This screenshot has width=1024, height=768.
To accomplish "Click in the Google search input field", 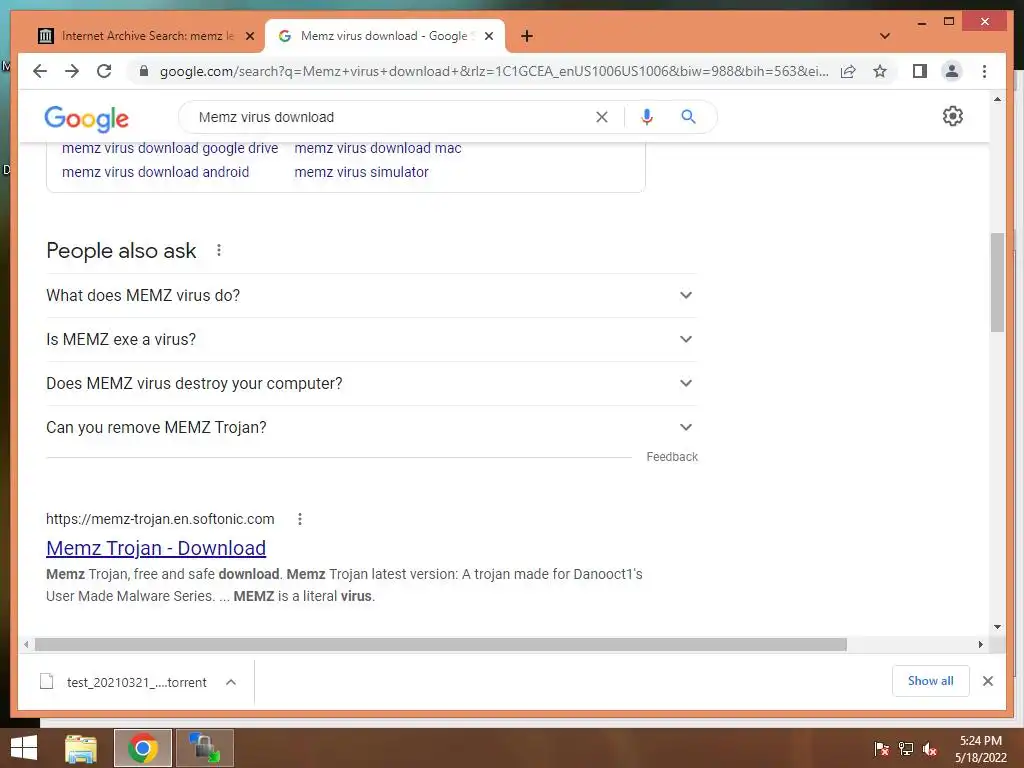I will [392, 117].
